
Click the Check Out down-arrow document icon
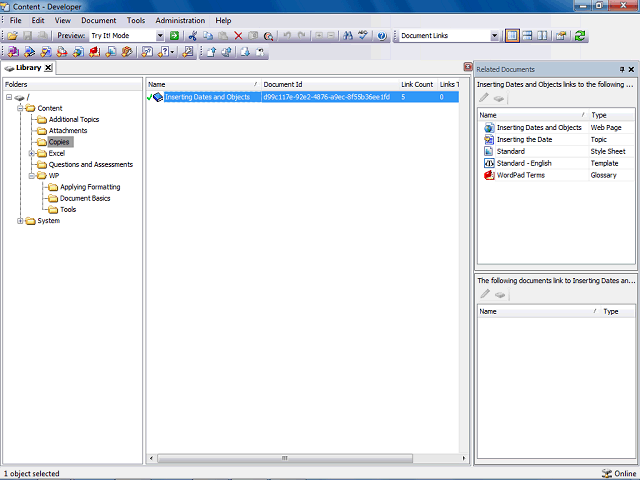[x=245, y=52]
